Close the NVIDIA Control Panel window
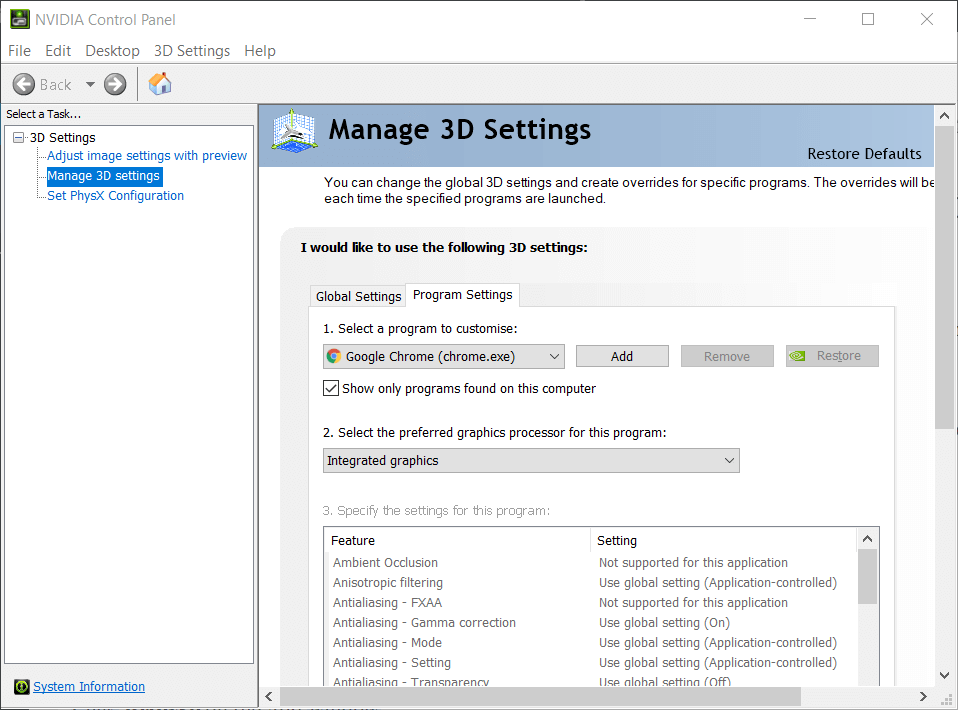This screenshot has width=958, height=710. coord(926,19)
